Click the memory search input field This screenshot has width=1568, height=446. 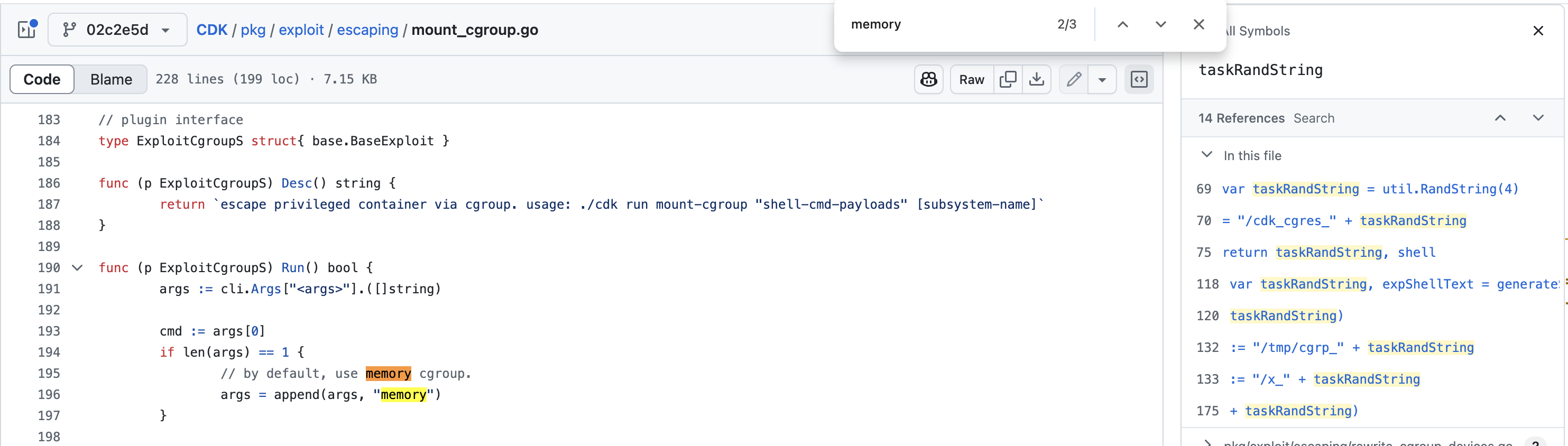pyautogui.click(x=944, y=24)
